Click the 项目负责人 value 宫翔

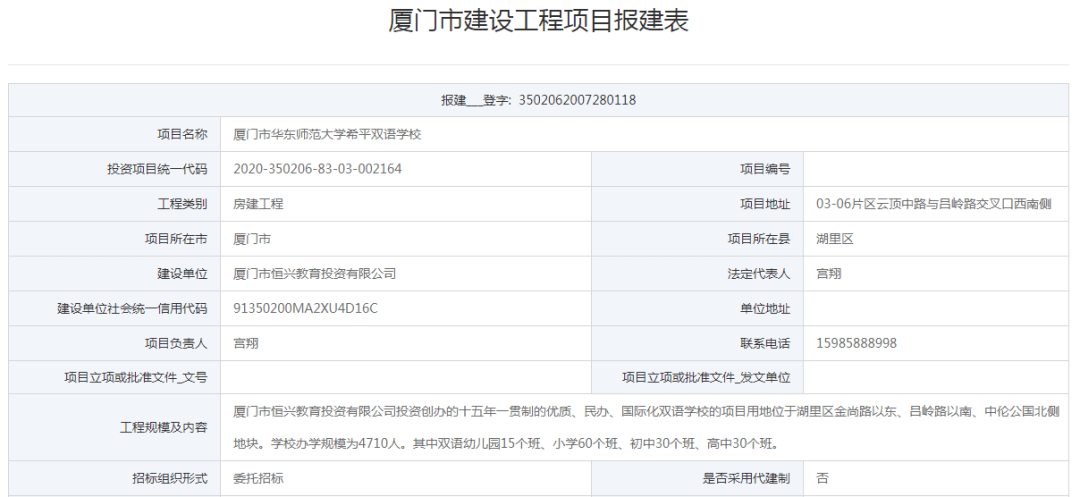point(246,343)
